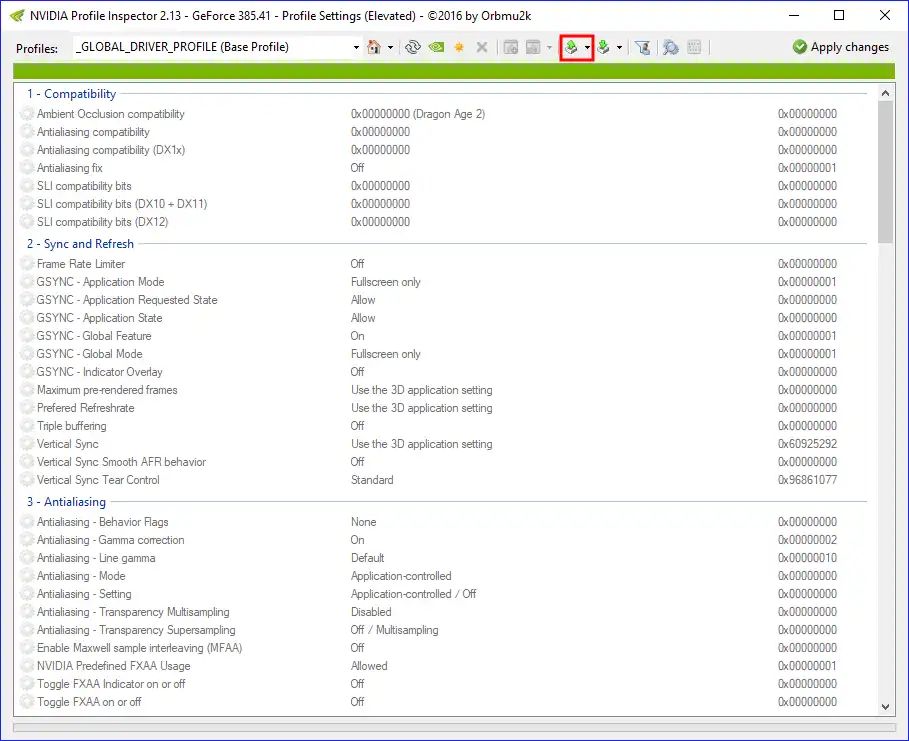Create a new profile with the sun icon
This screenshot has width=909, height=741.
pos(459,46)
